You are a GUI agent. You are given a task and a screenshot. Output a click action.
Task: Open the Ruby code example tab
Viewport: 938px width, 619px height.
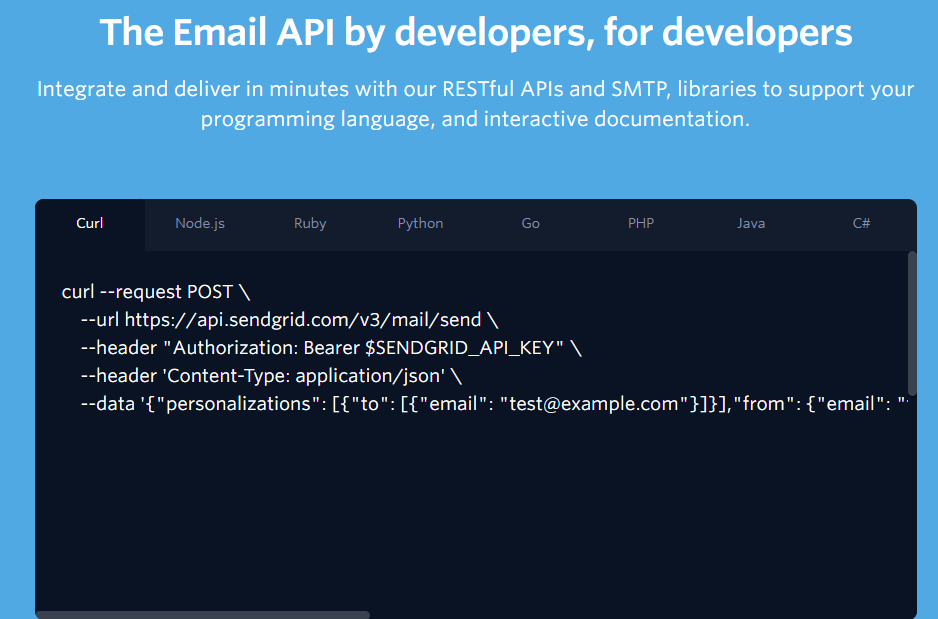pyautogui.click(x=310, y=223)
